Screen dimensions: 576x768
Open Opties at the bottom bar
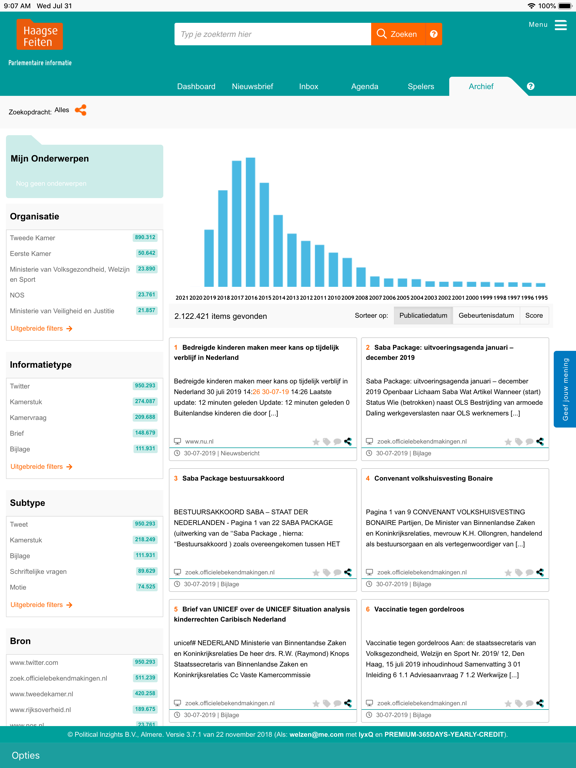pos(25,755)
